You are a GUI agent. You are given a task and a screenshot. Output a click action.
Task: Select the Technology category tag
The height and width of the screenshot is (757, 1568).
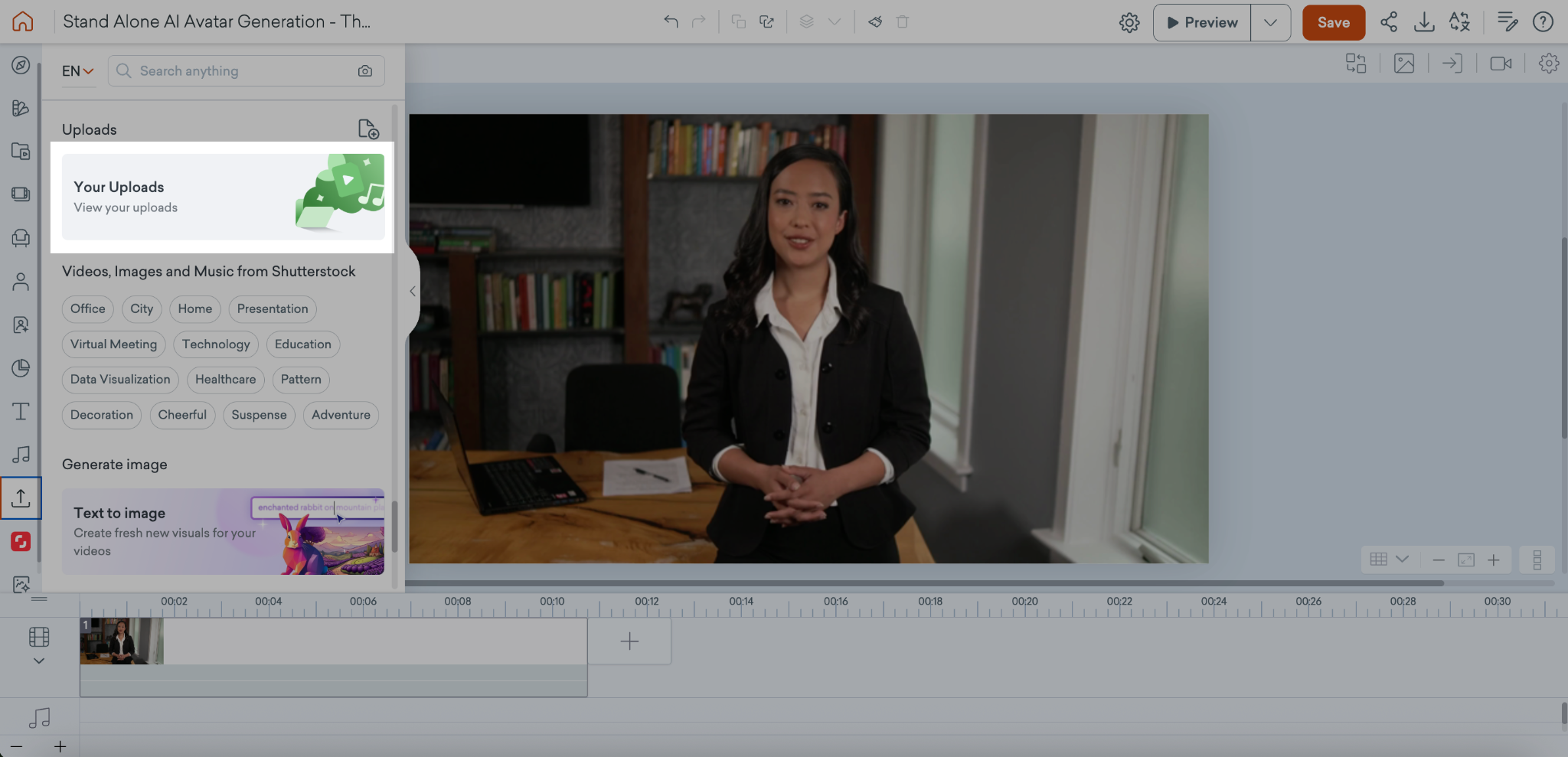[x=215, y=344]
